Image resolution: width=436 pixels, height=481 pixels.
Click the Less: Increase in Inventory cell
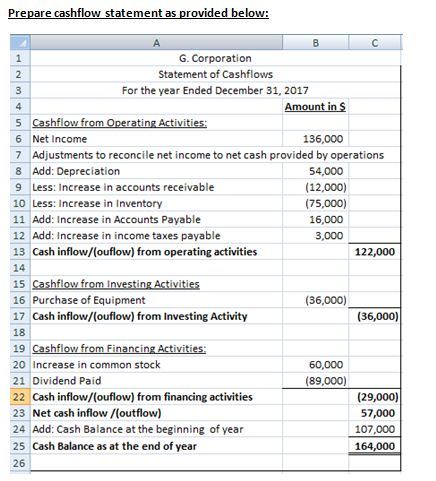click(x=156, y=203)
